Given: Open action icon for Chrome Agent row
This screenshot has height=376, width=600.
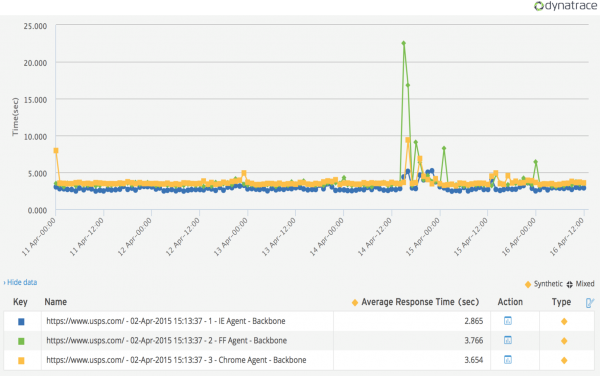Looking at the screenshot, I should point(508,360).
